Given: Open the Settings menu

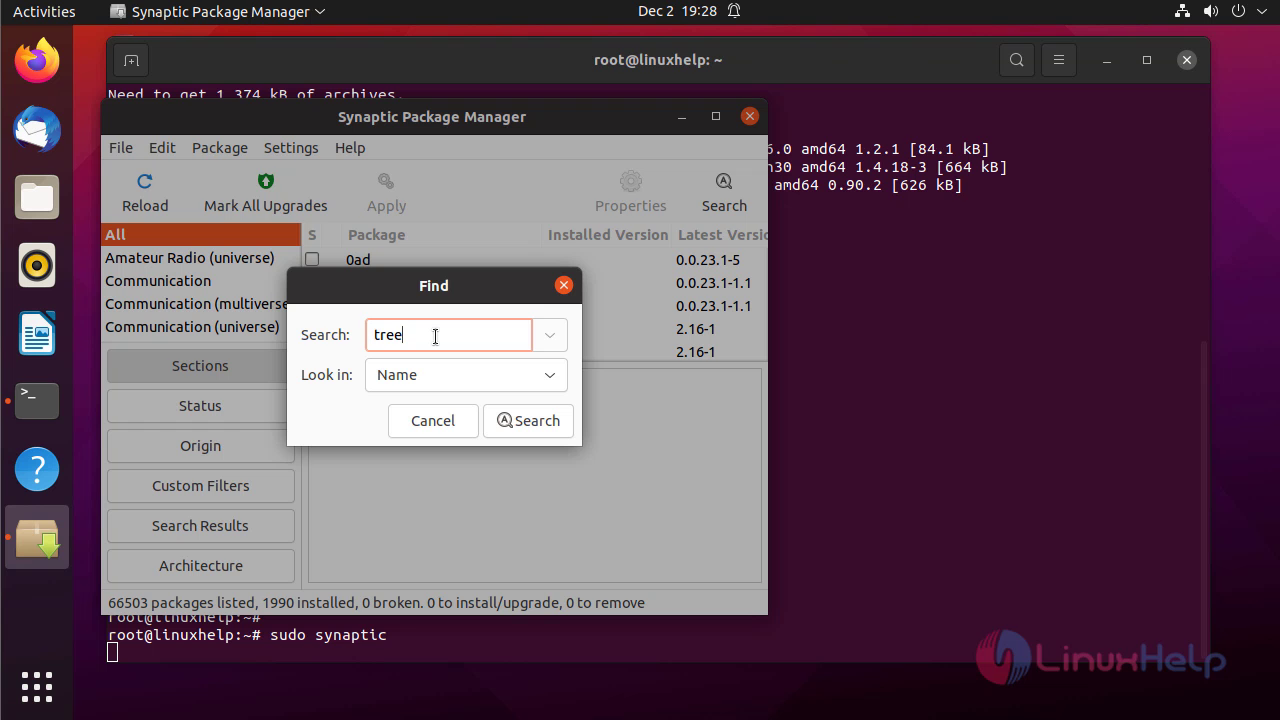Looking at the screenshot, I should click(x=291, y=147).
